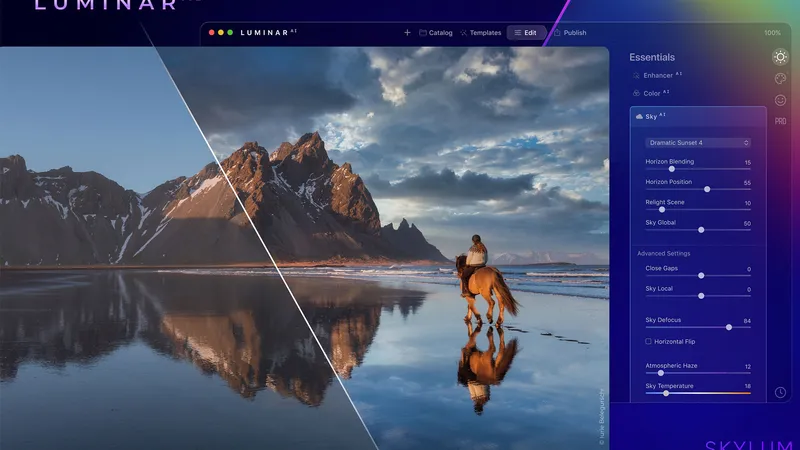Click the Horizon Blending slider handle
Image resolution: width=800 pixels, height=450 pixels.
tap(672, 169)
